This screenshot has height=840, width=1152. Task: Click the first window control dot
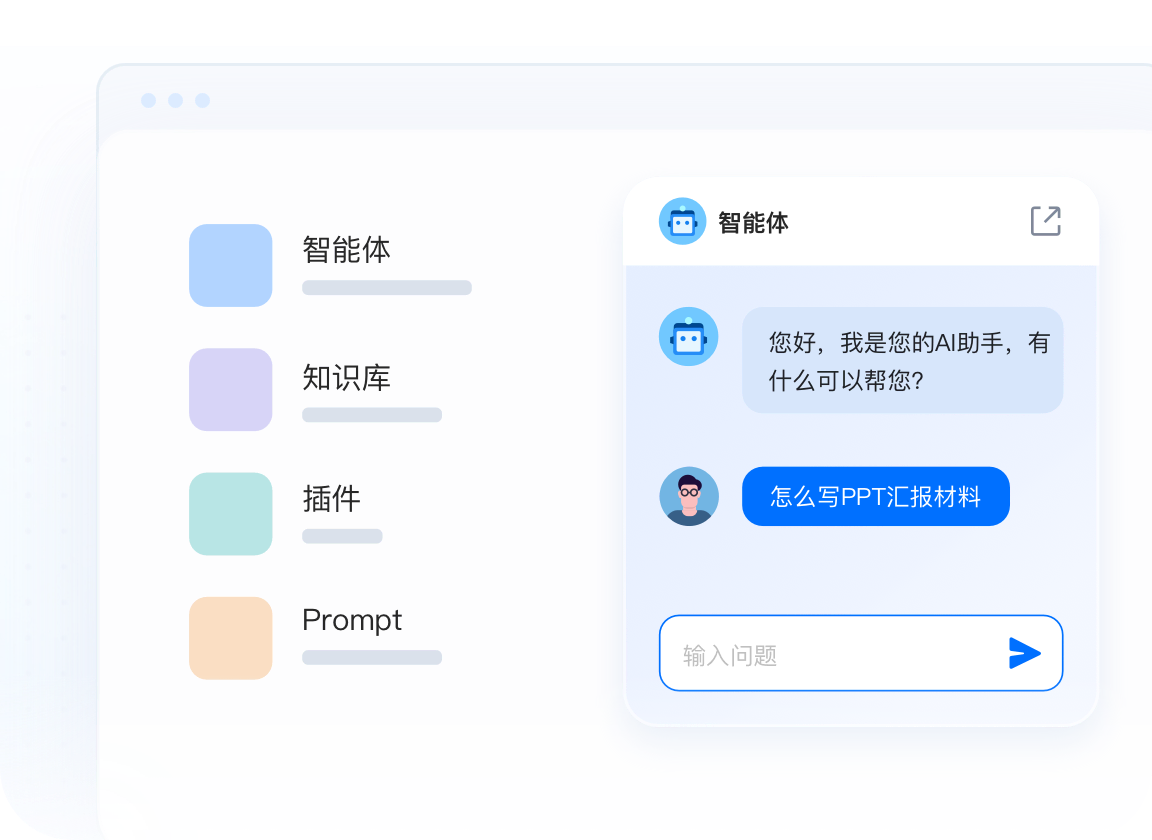[x=148, y=101]
